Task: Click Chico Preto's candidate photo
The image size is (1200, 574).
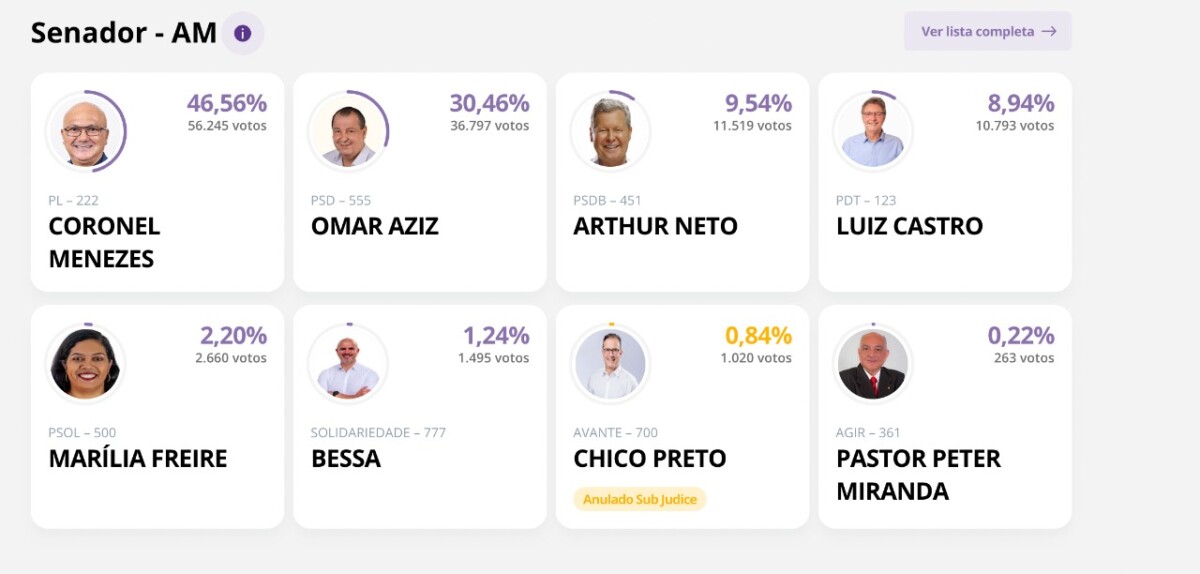Action: coord(610,364)
